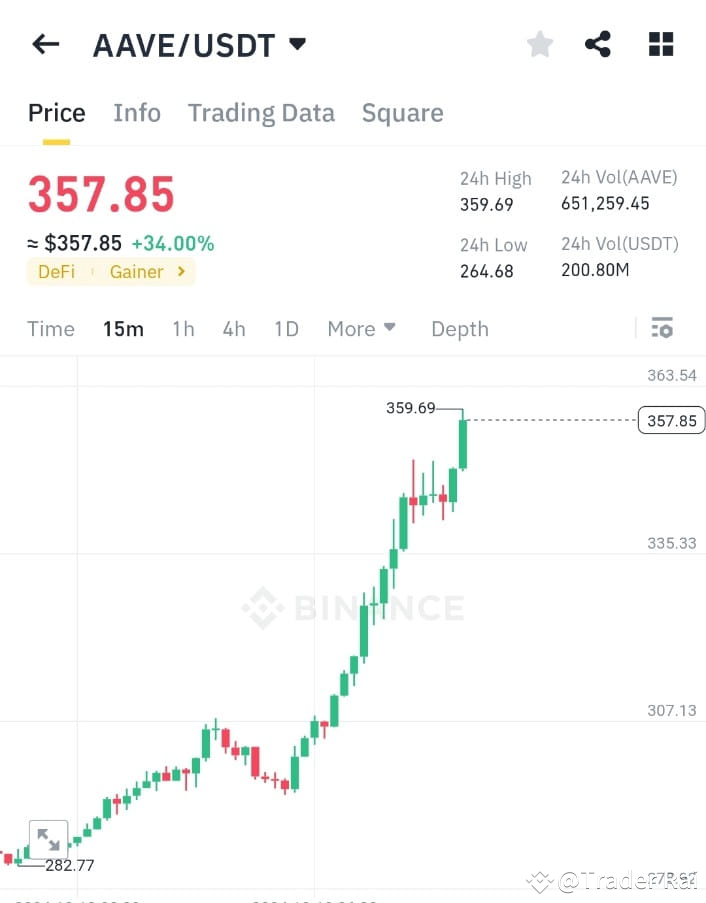This screenshot has width=706, height=903.
Task: Navigate back using the arrow icon
Action: coord(44,43)
